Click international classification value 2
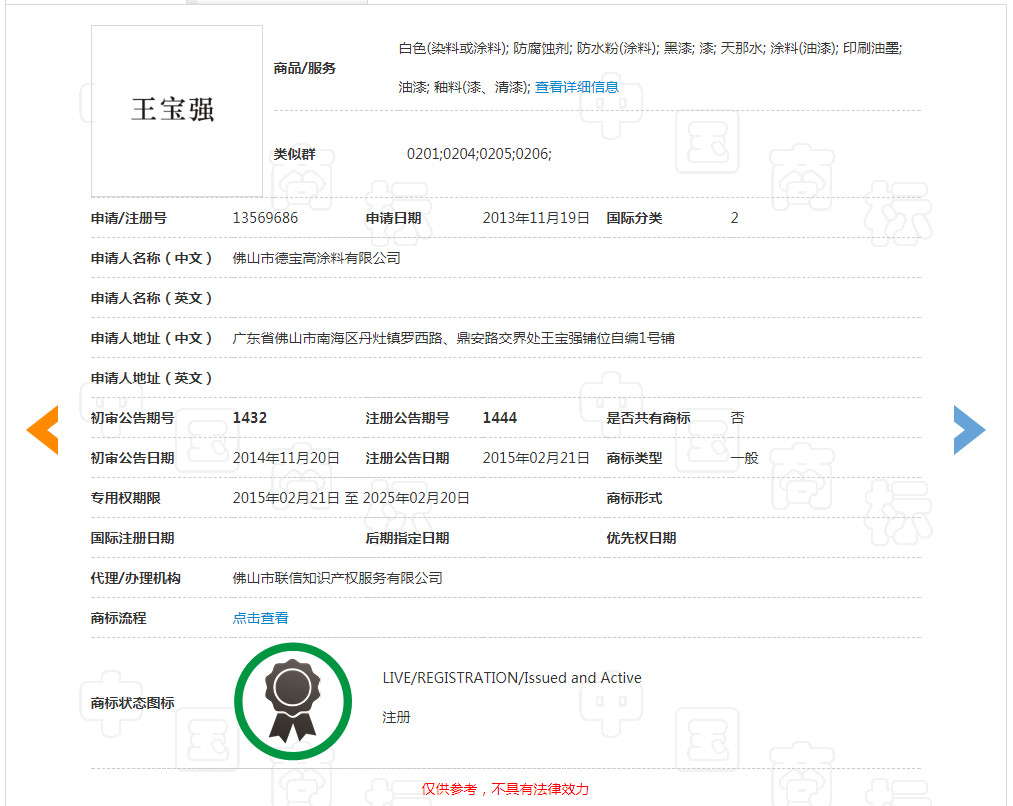The image size is (1013, 806). (734, 218)
